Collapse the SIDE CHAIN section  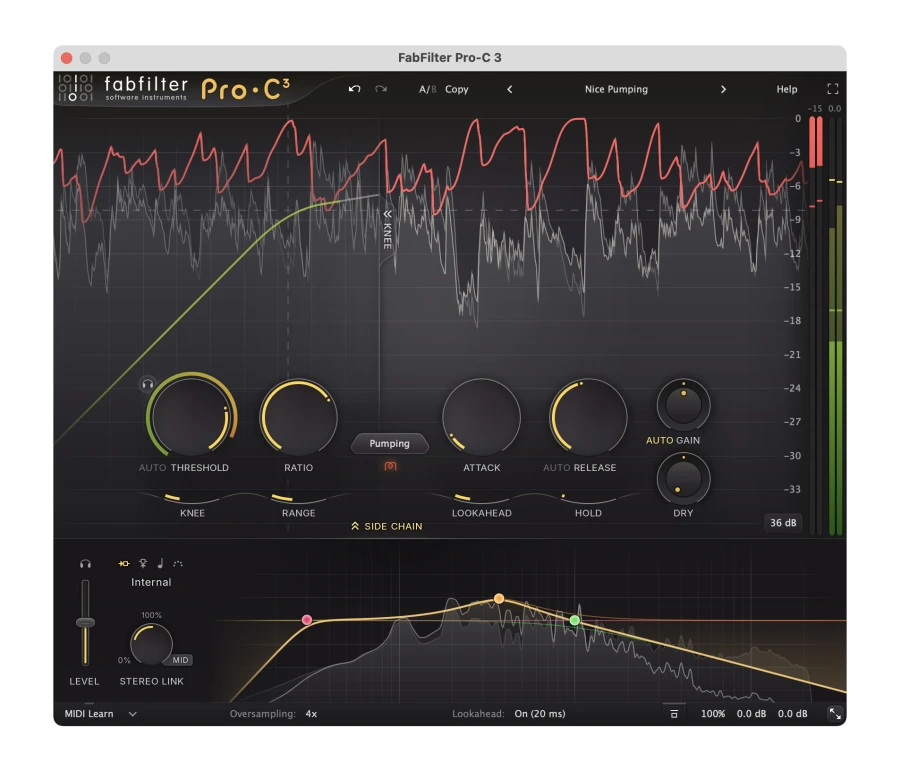pyautogui.click(x=386, y=526)
